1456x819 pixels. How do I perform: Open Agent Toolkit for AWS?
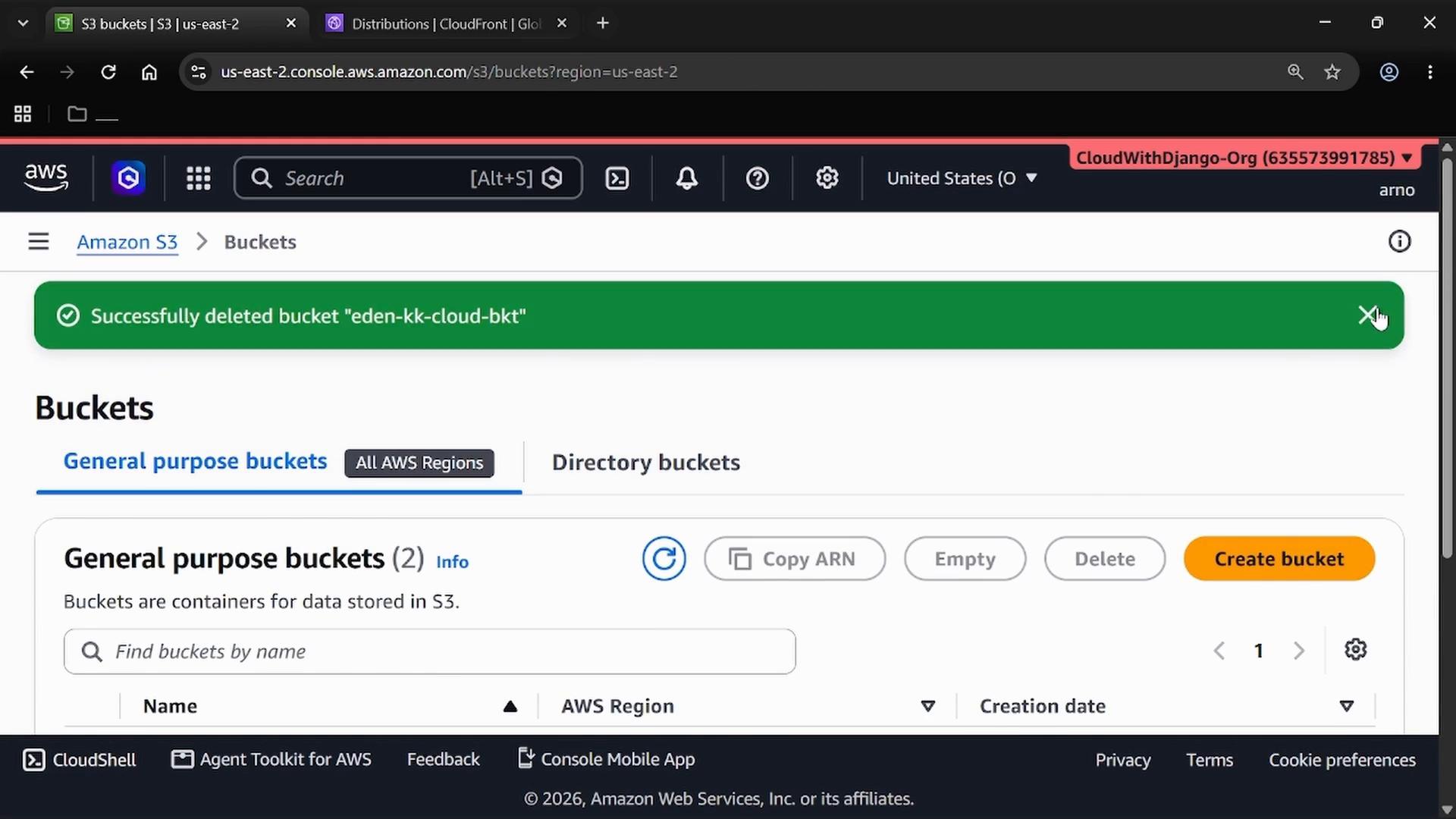click(x=271, y=760)
